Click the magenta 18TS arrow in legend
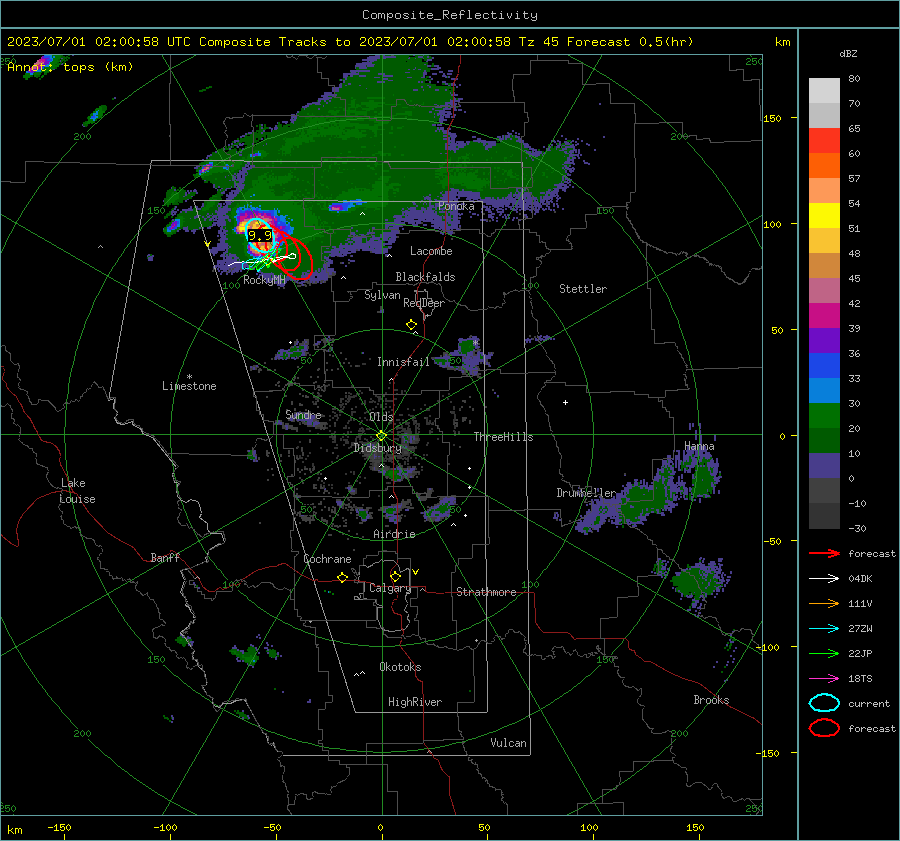 click(824, 679)
